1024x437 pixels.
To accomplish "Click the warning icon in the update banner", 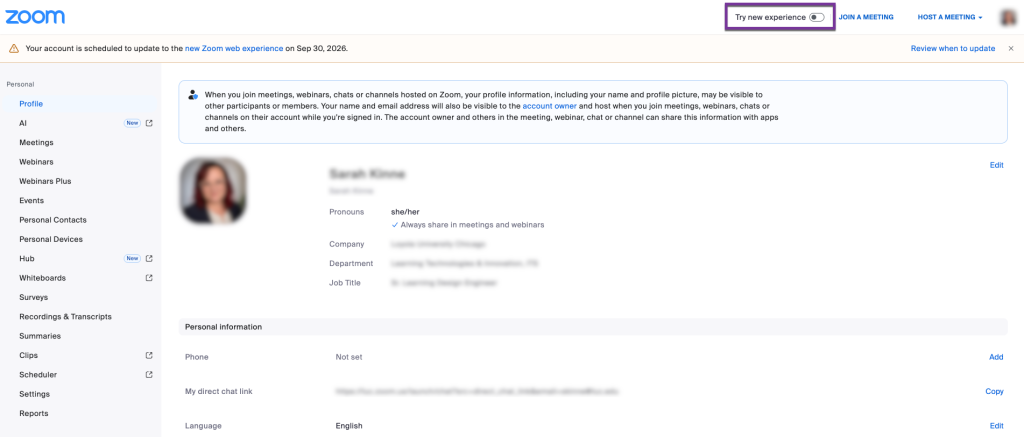I will tap(14, 48).
